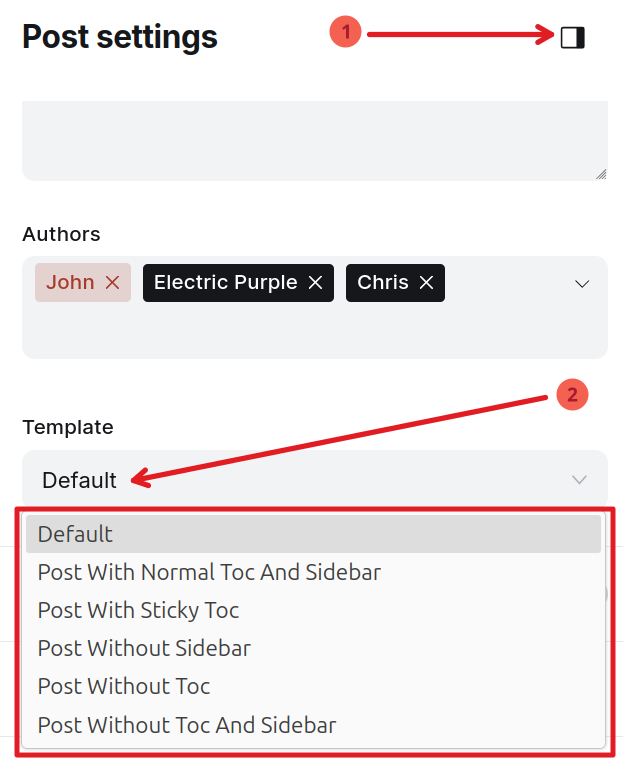Click the Template select box showing Default

point(300,480)
